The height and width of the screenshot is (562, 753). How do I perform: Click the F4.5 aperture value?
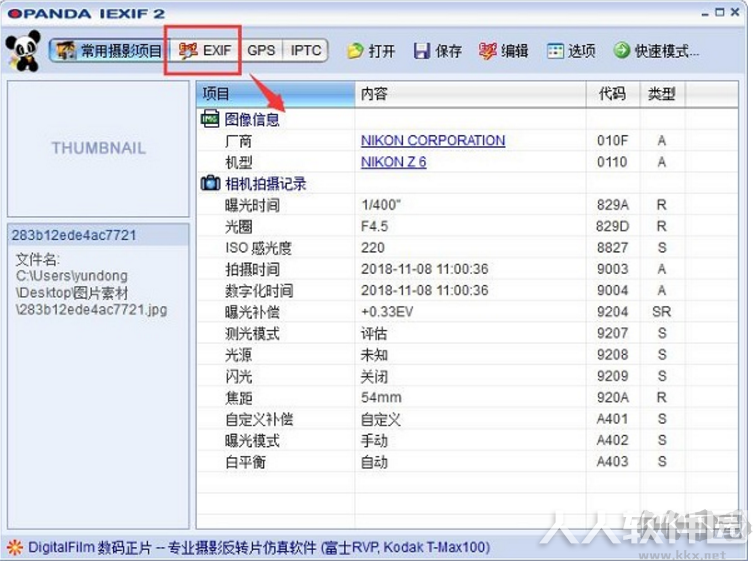tap(375, 226)
